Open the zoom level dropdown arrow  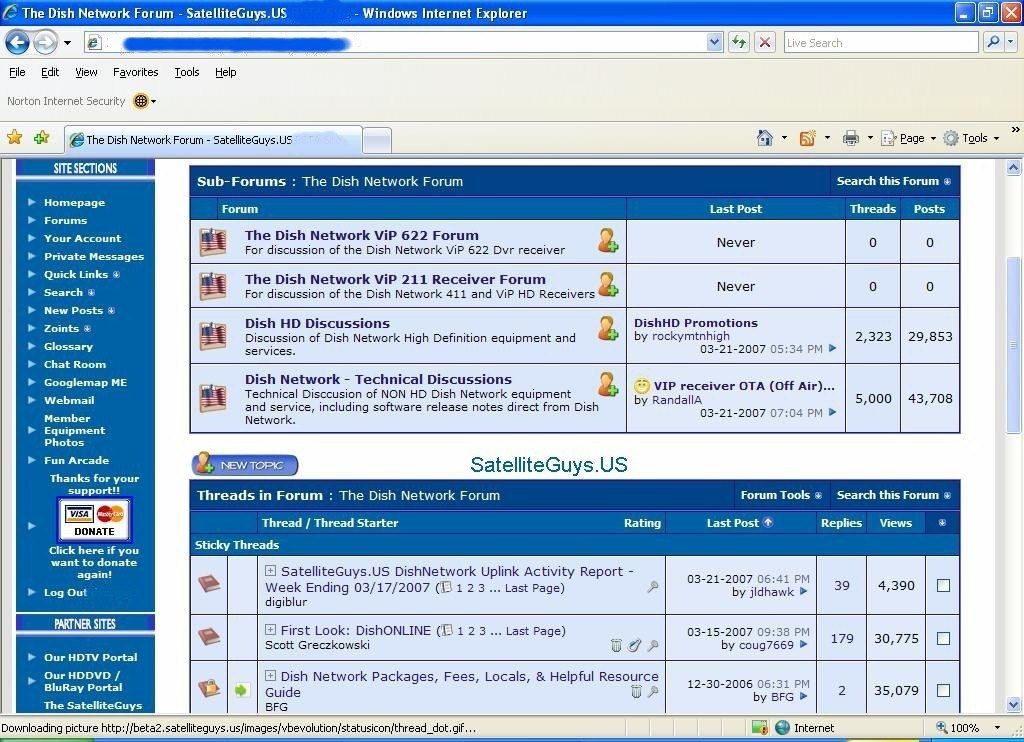click(x=997, y=728)
